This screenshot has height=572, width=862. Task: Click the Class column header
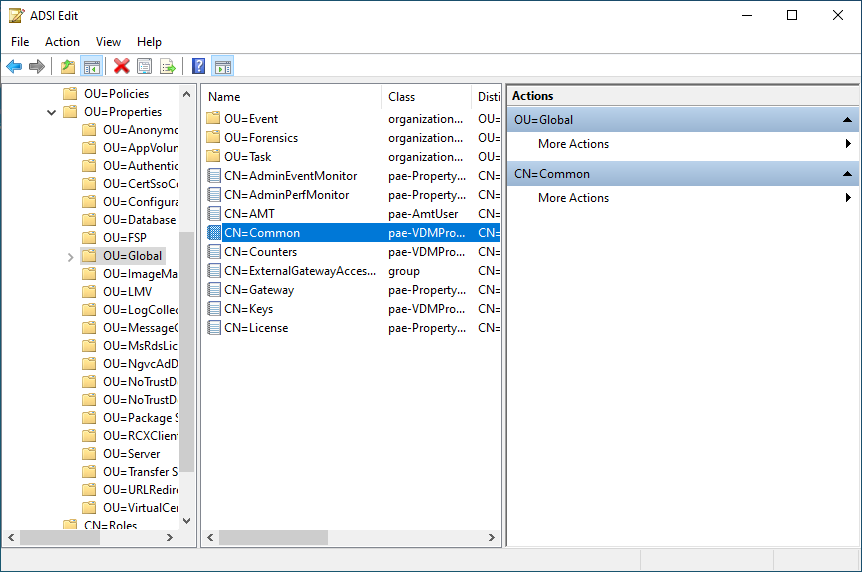coord(425,97)
